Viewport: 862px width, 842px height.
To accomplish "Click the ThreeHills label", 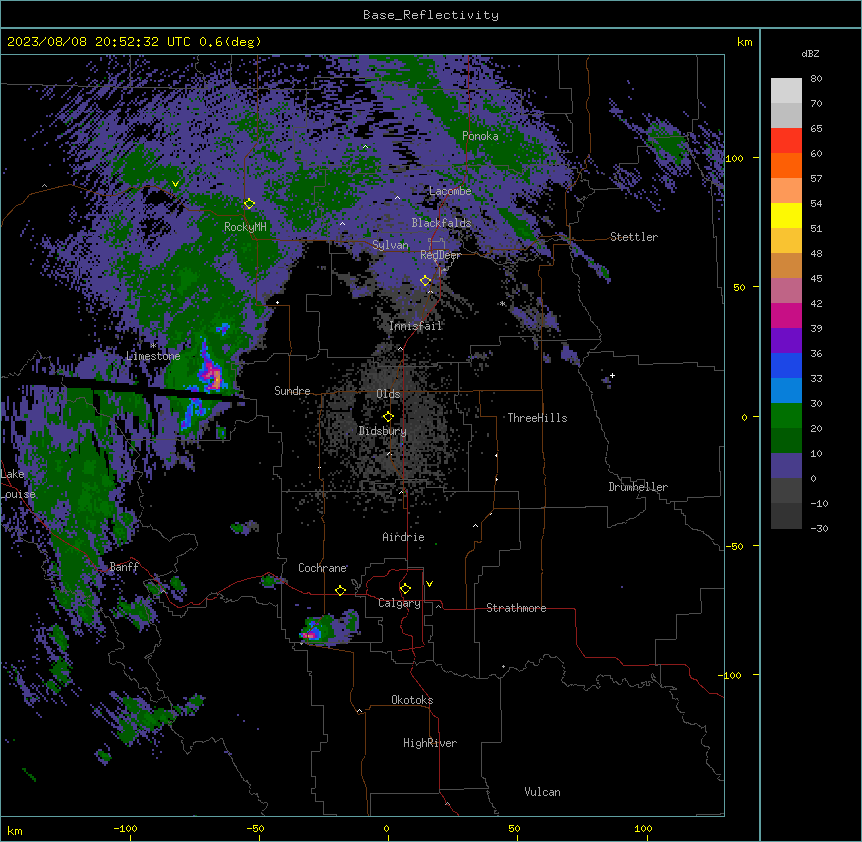I will click(537, 418).
